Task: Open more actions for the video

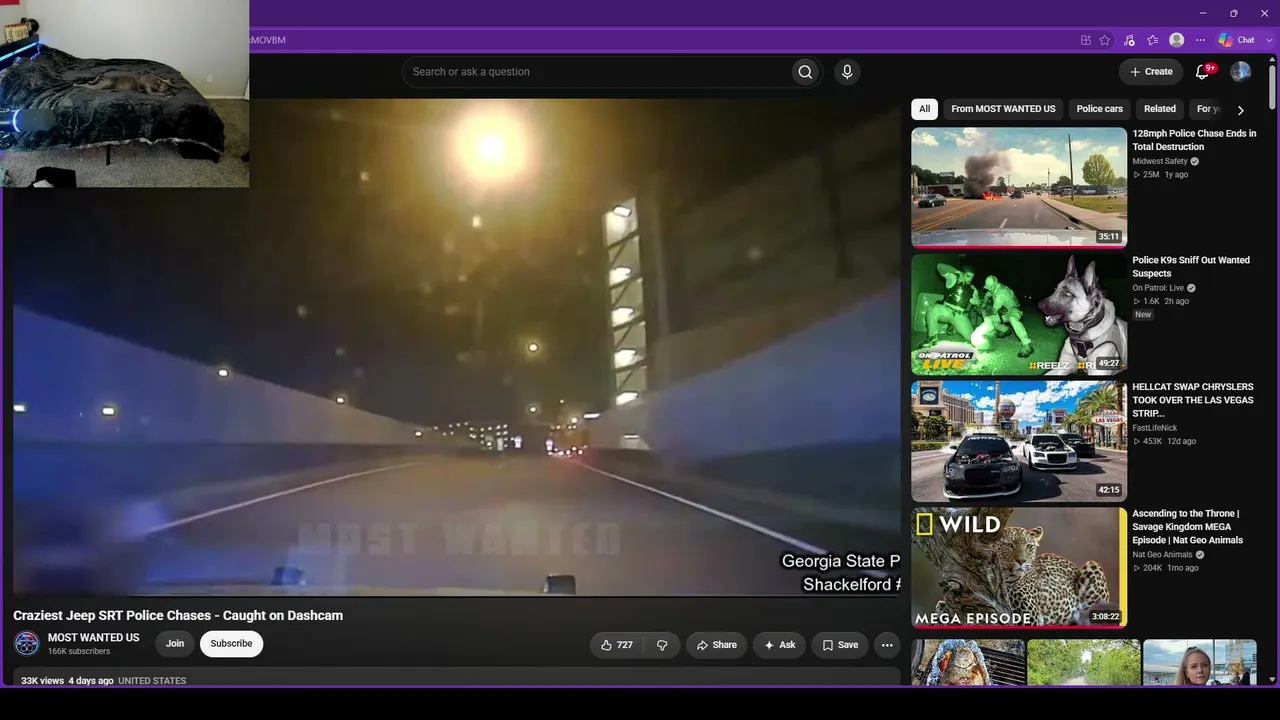Action: (x=887, y=645)
